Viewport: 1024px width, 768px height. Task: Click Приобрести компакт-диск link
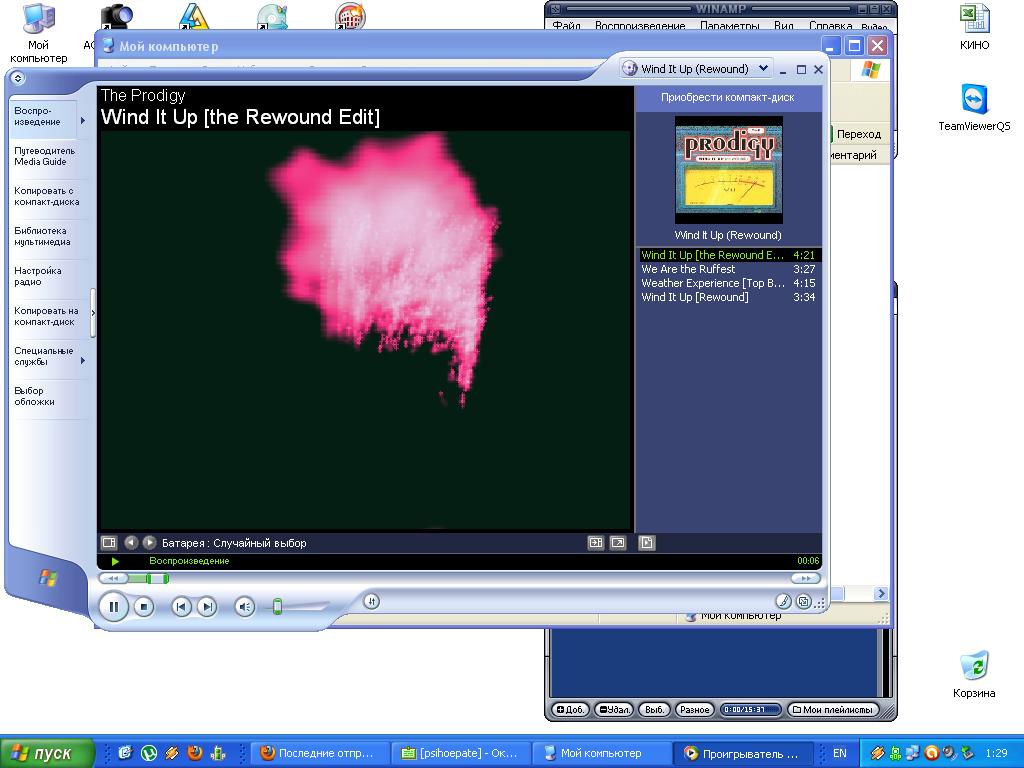(x=728, y=97)
